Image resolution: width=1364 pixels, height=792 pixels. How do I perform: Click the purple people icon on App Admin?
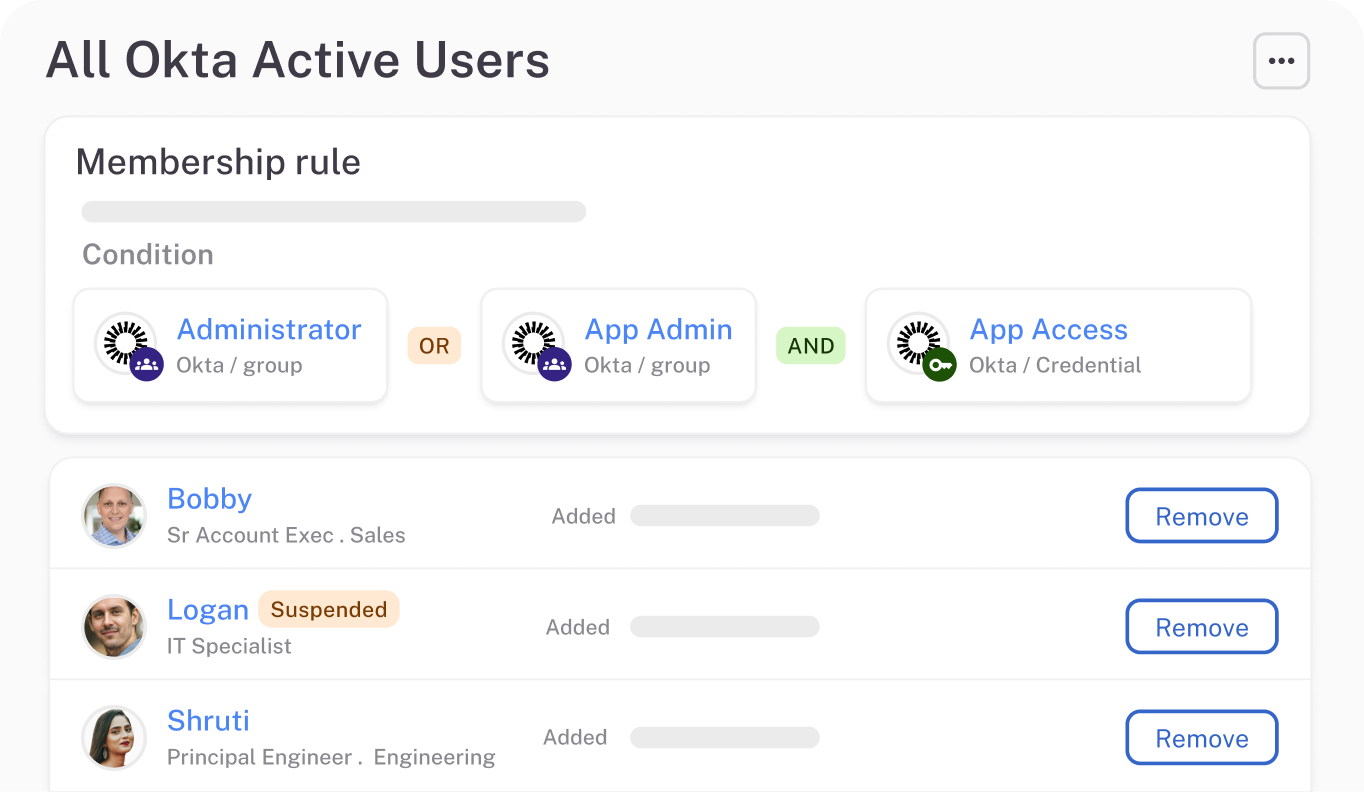tap(556, 365)
